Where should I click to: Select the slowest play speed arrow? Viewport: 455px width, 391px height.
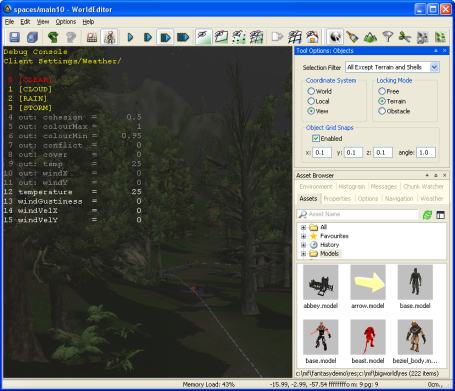point(130,37)
